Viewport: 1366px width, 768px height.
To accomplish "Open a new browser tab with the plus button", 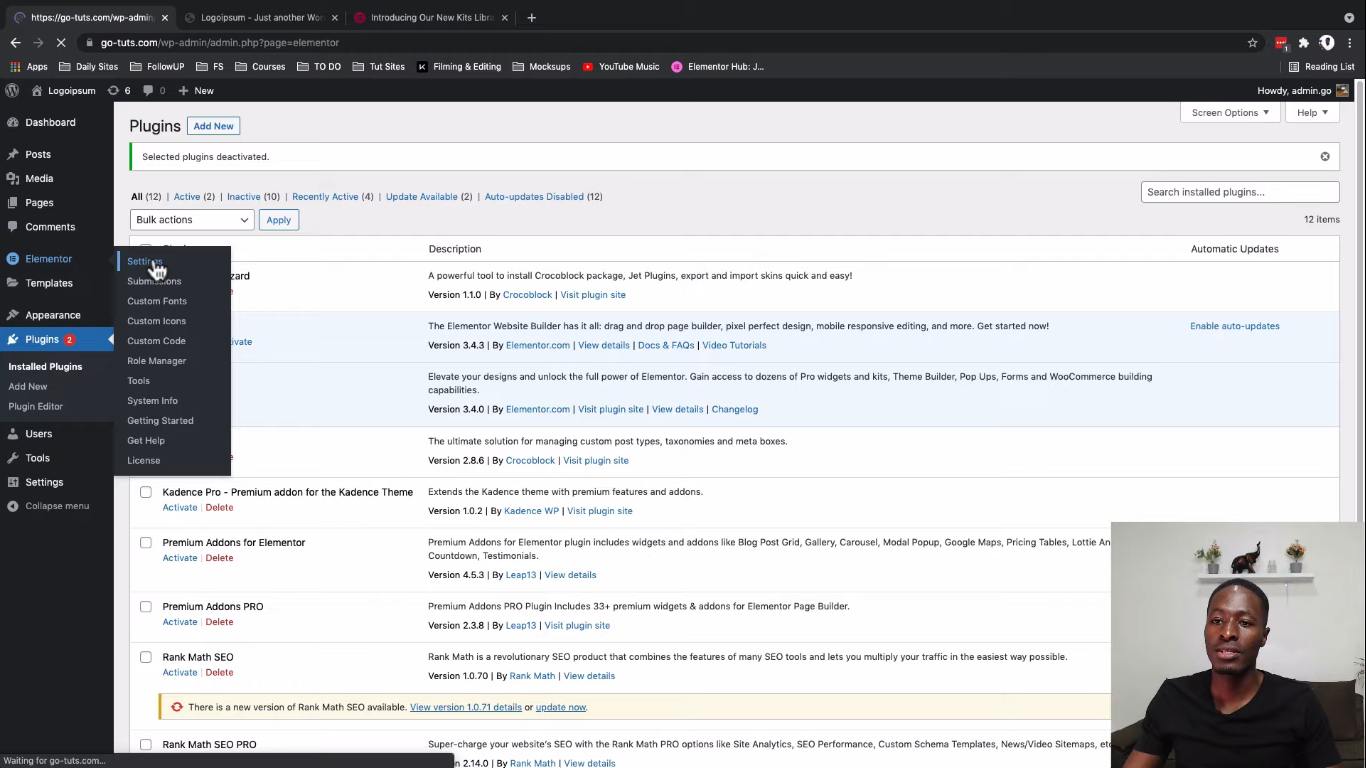I will 531,17.
